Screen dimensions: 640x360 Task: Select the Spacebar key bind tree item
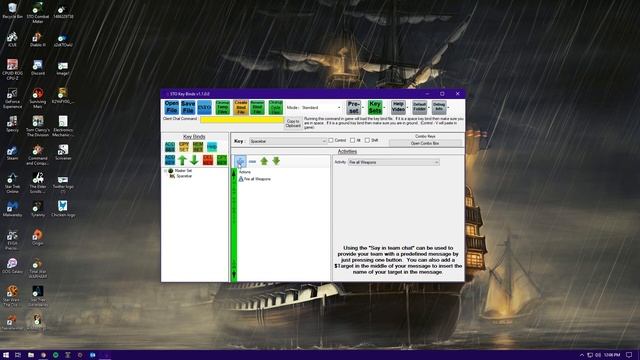point(184,176)
